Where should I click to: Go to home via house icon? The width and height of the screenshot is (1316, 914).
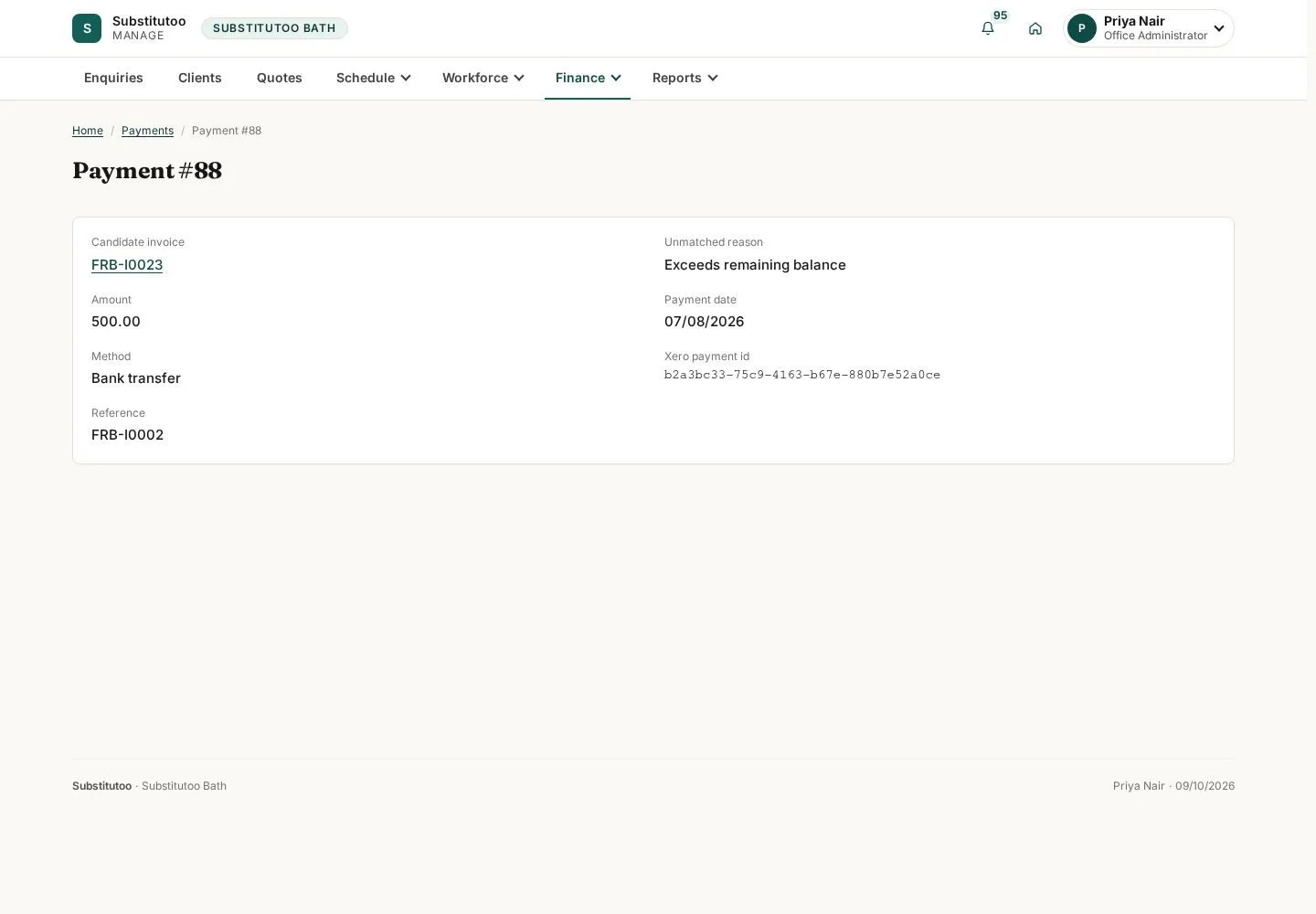coord(1035,28)
